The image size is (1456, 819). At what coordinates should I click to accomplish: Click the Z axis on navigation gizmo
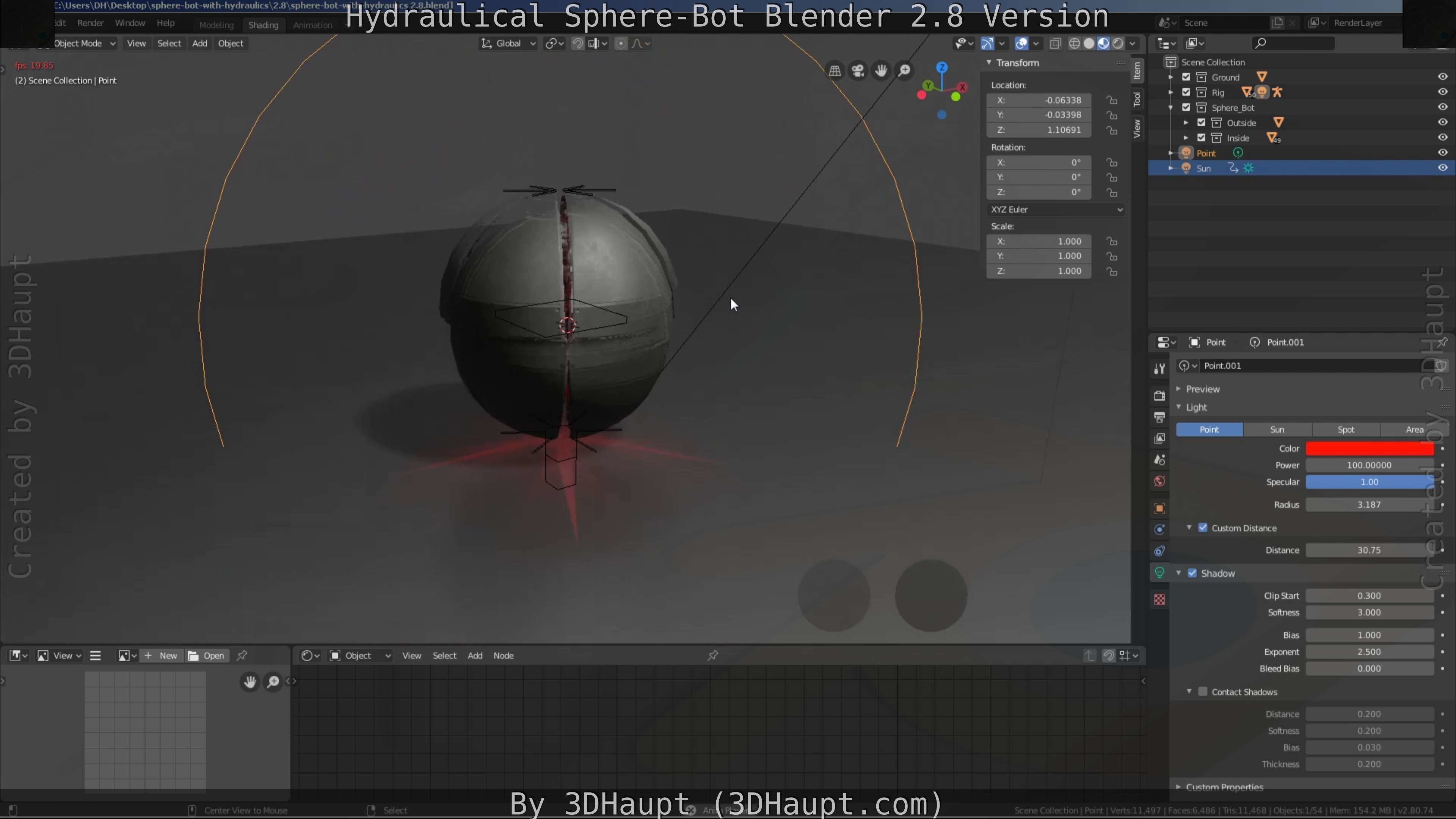coord(941,67)
